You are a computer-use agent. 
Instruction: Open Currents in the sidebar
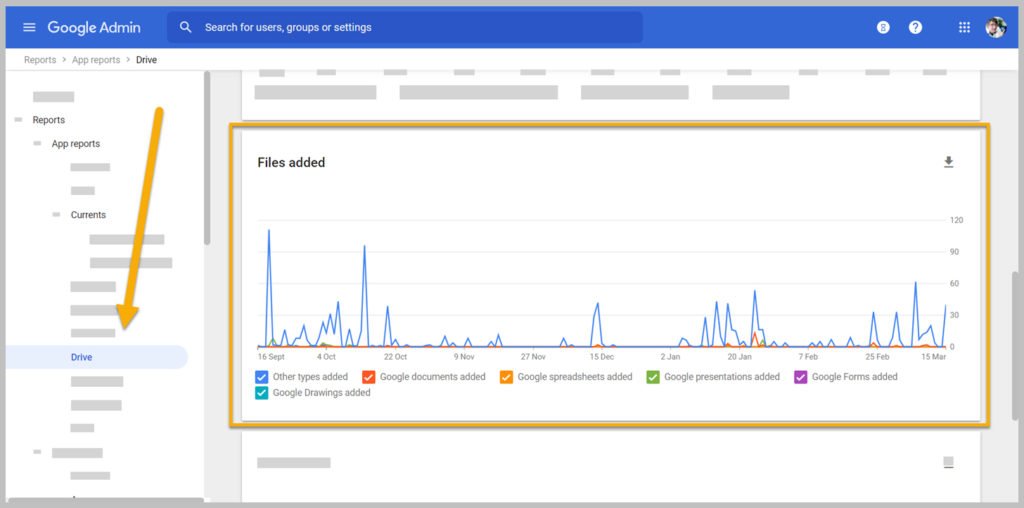88,215
